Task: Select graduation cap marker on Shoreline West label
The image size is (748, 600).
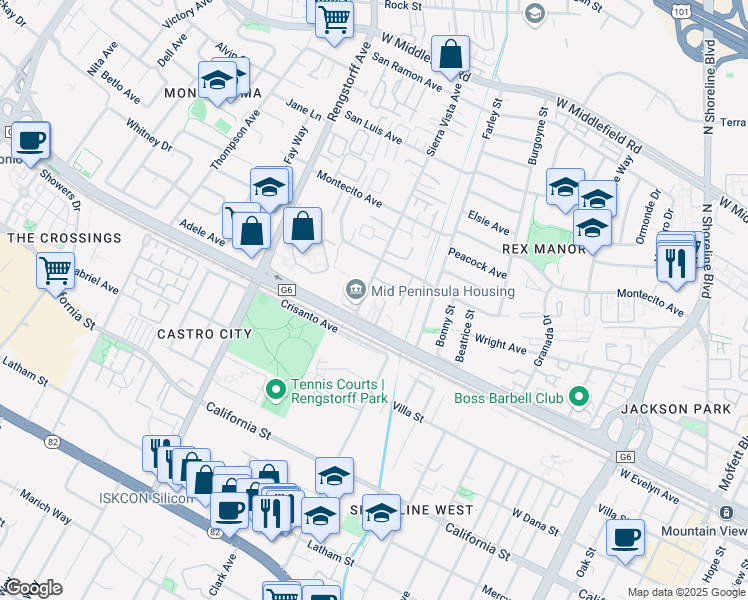Action: 380,513
